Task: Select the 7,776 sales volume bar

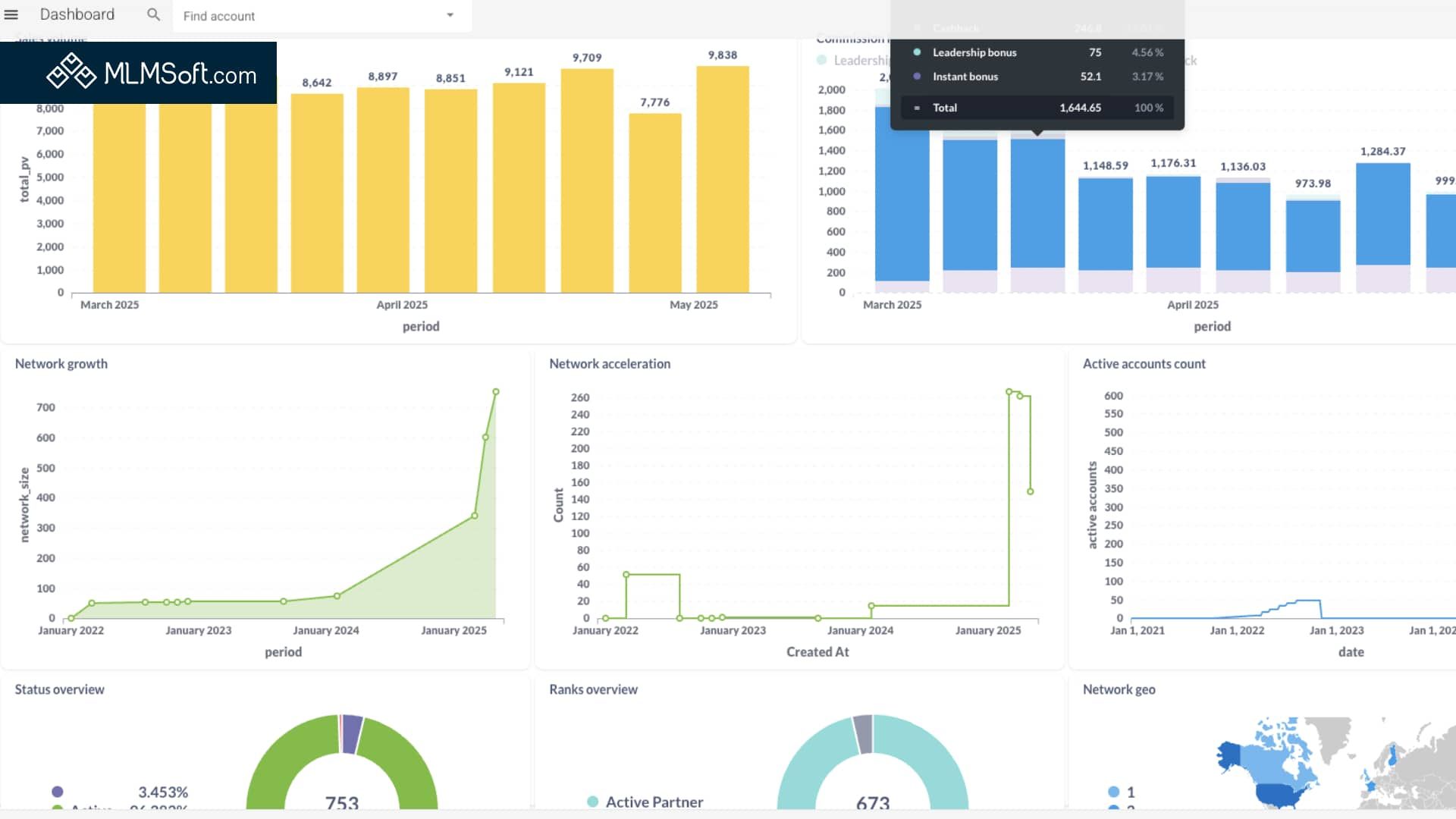Action: click(655, 203)
